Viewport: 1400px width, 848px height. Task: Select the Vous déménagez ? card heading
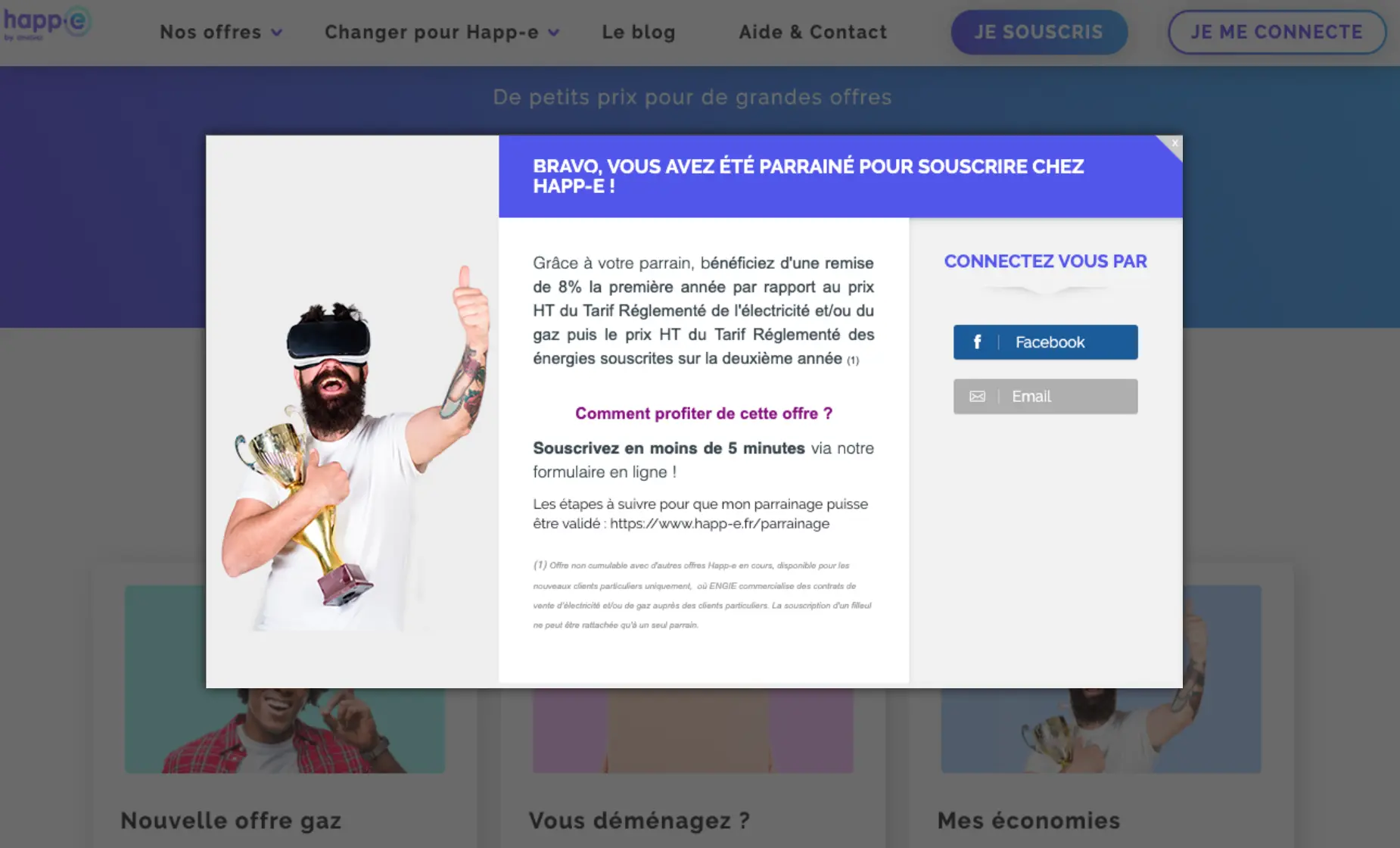coord(639,821)
